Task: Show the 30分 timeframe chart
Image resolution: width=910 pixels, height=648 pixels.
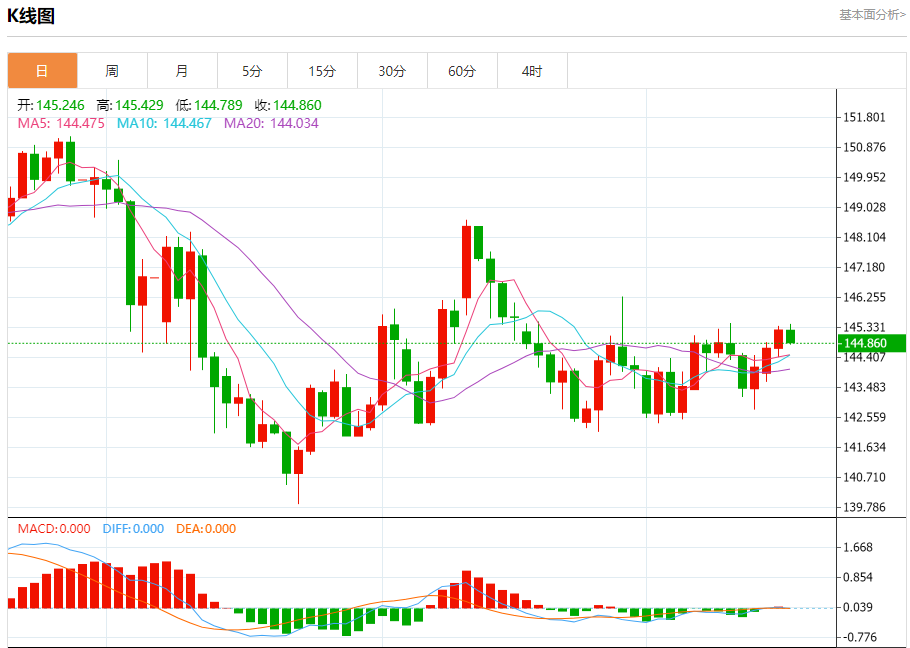Action: point(392,71)
